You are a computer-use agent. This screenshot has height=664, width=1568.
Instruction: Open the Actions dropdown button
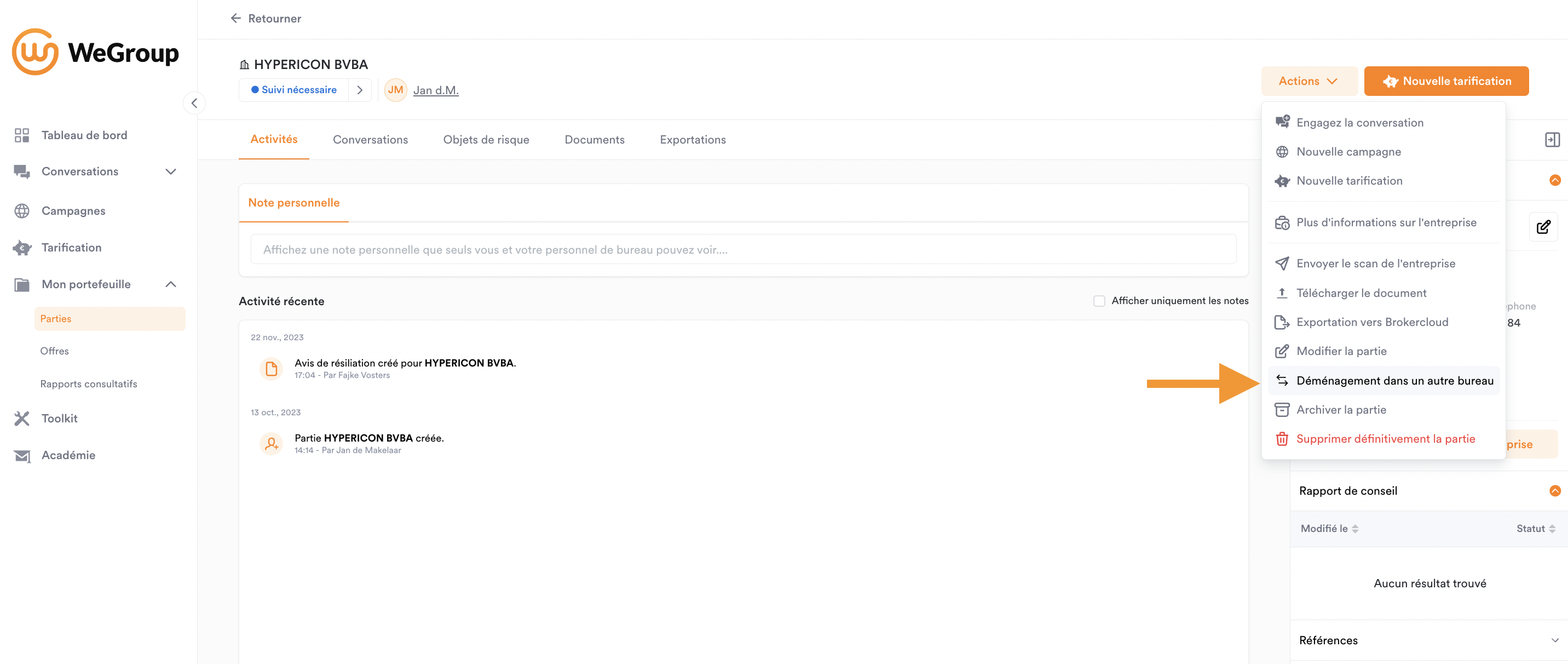(x=1309, y=82)
